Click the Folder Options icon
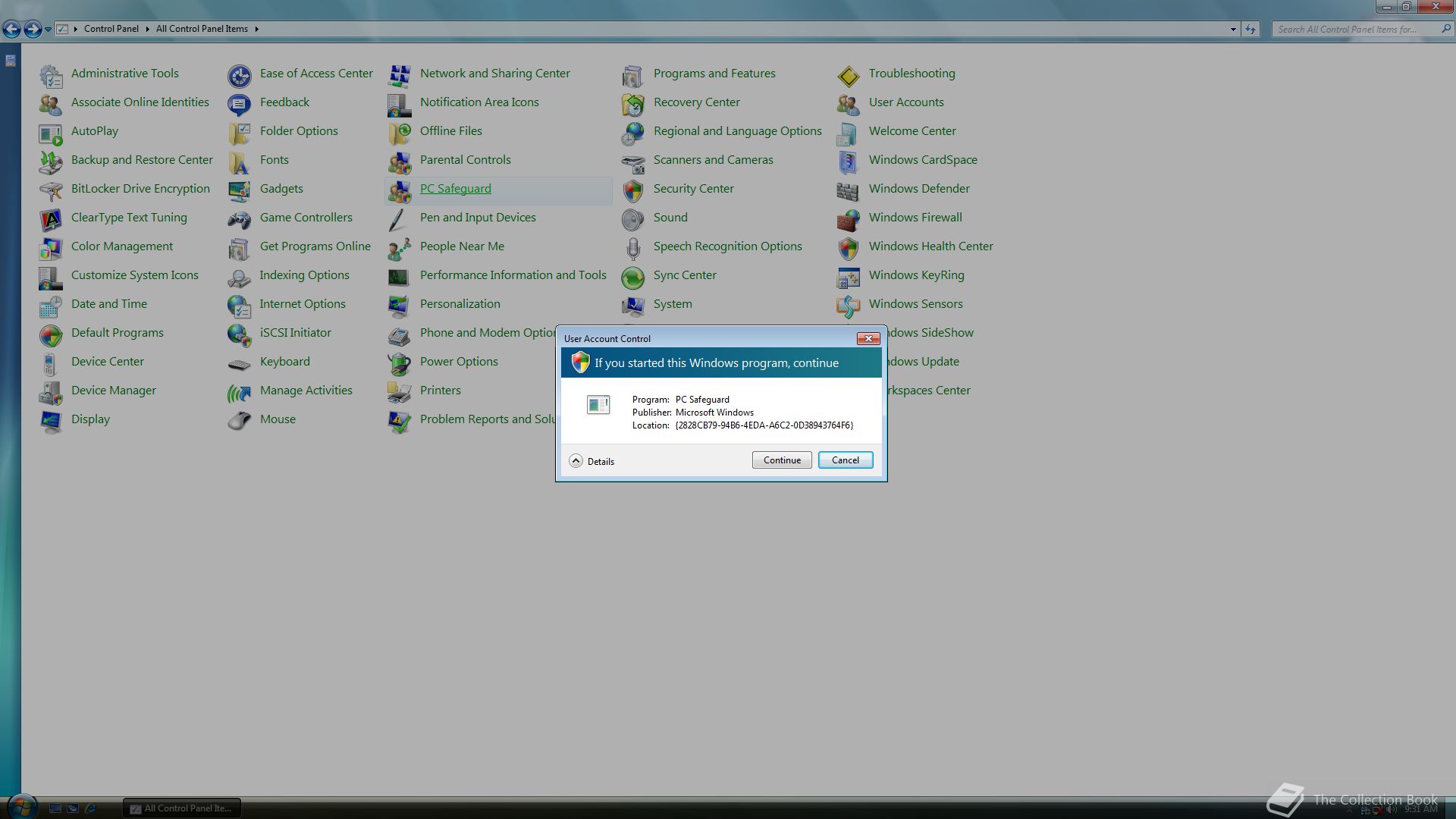The image size is (1456, 819). tap(240, 133)
